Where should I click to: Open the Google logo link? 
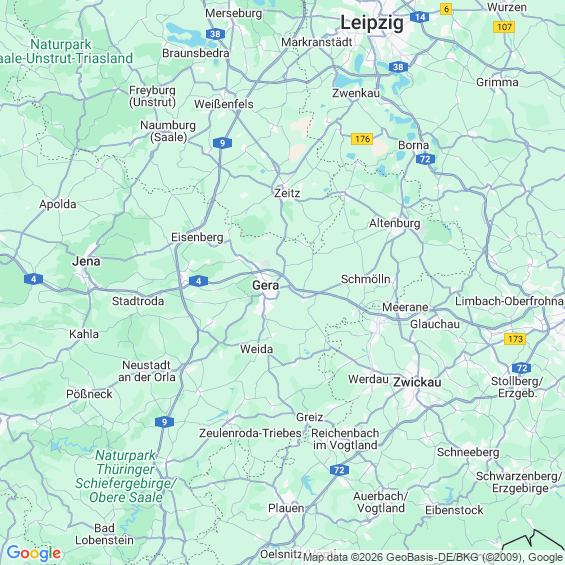point(34,553)
